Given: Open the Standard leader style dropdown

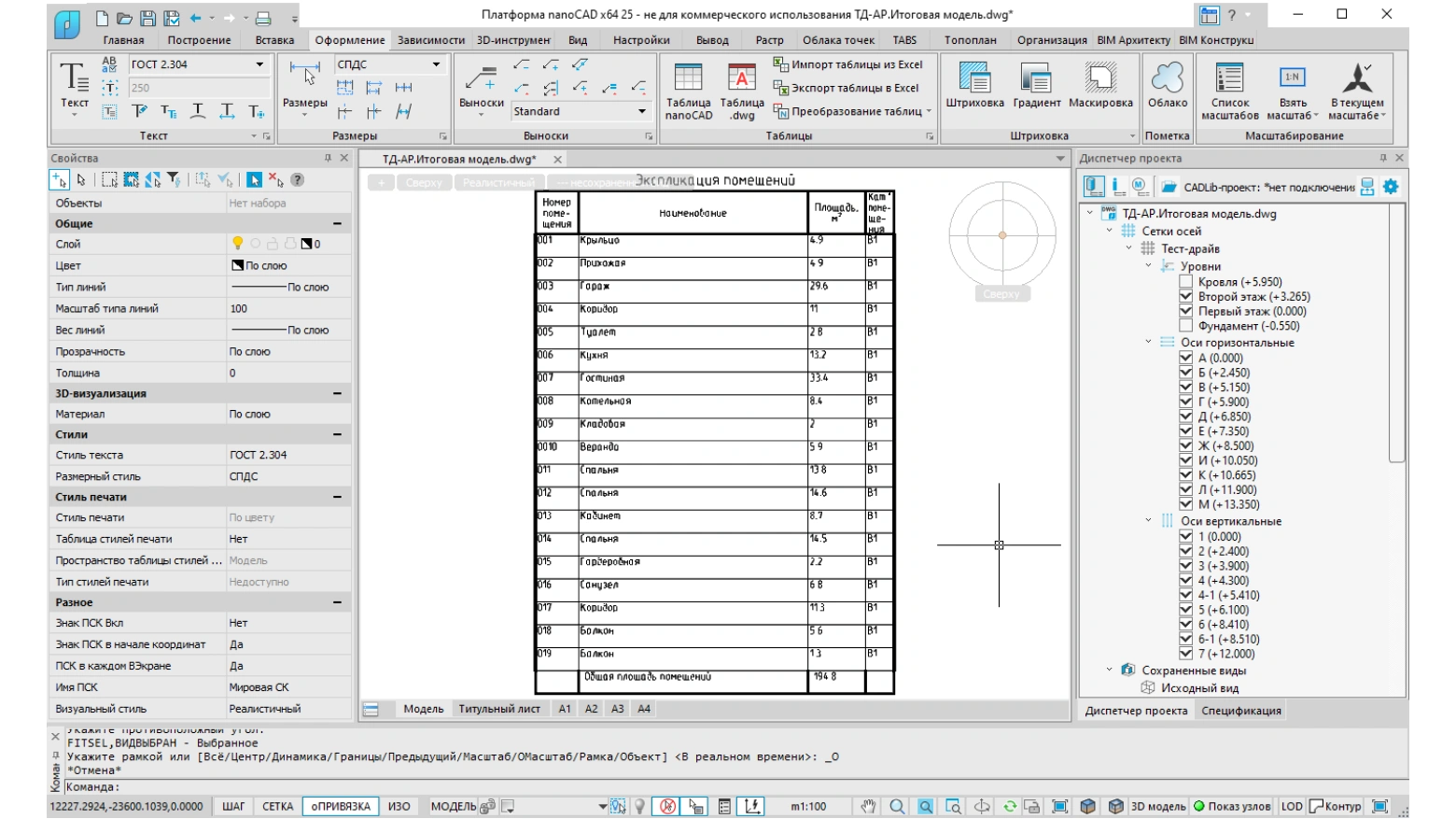Looking at the screenshot, I should coord(642,111).
